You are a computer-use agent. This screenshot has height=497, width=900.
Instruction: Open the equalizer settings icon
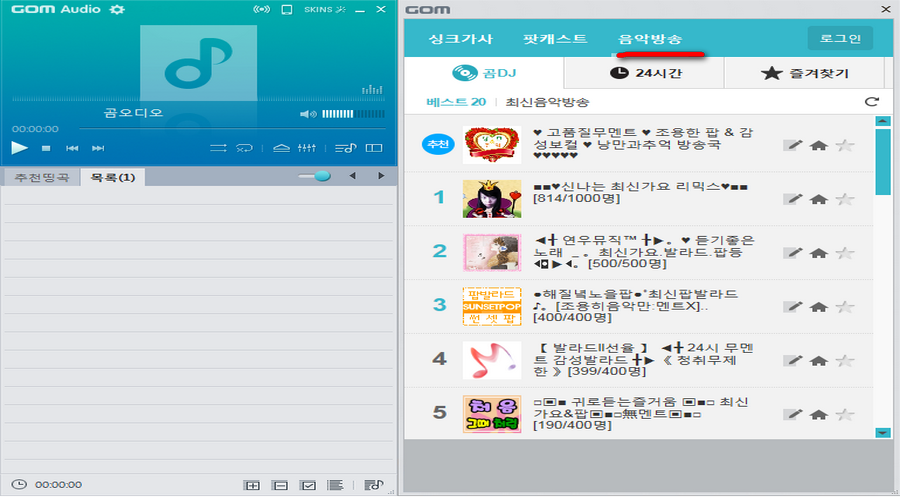[307, 148]
